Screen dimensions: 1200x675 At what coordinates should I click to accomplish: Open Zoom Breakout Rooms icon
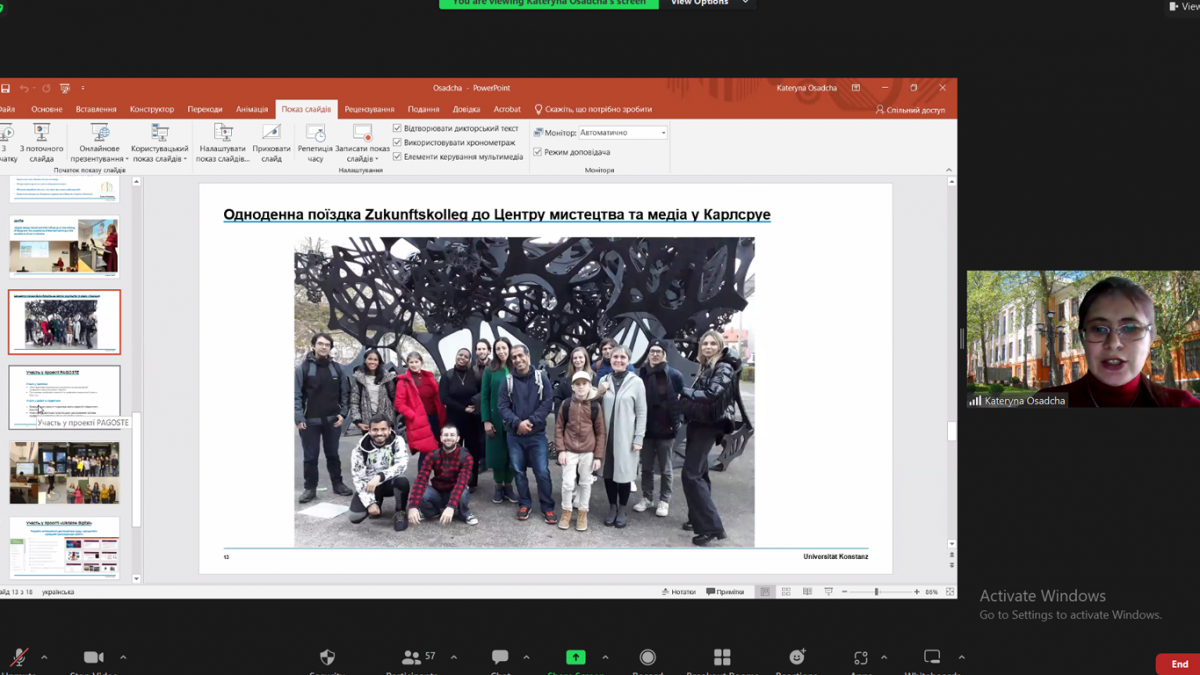click(x=722, y=657)
